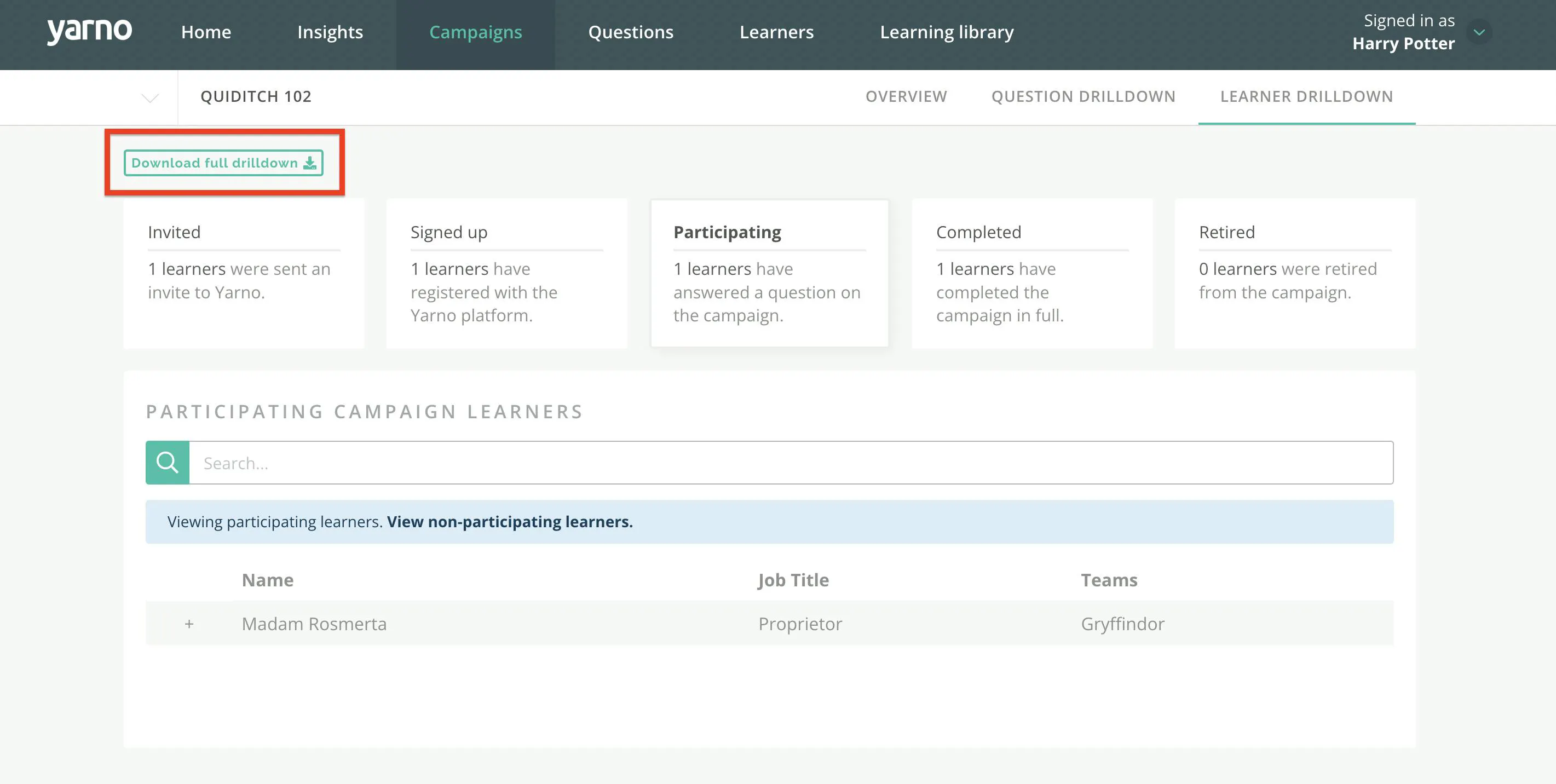
Task: Navigate to Learners section
Action: tap(776, 32)
